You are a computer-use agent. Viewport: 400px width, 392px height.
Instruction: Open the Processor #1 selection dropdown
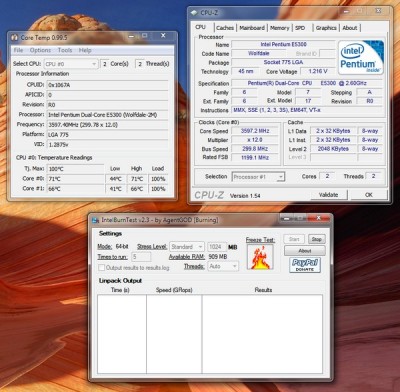[x=258, y=177]
